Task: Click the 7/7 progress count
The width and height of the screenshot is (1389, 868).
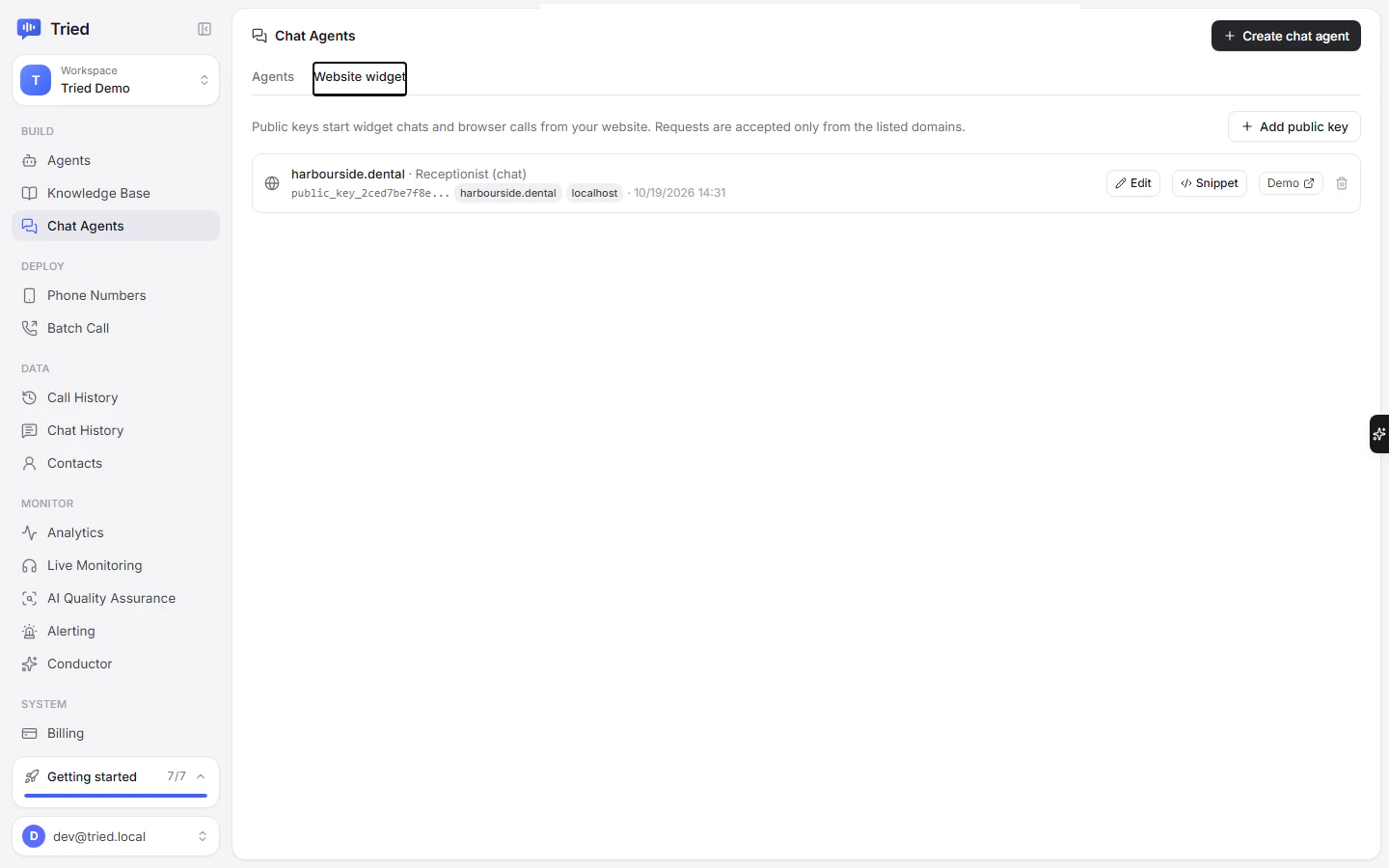Action: 177,776
